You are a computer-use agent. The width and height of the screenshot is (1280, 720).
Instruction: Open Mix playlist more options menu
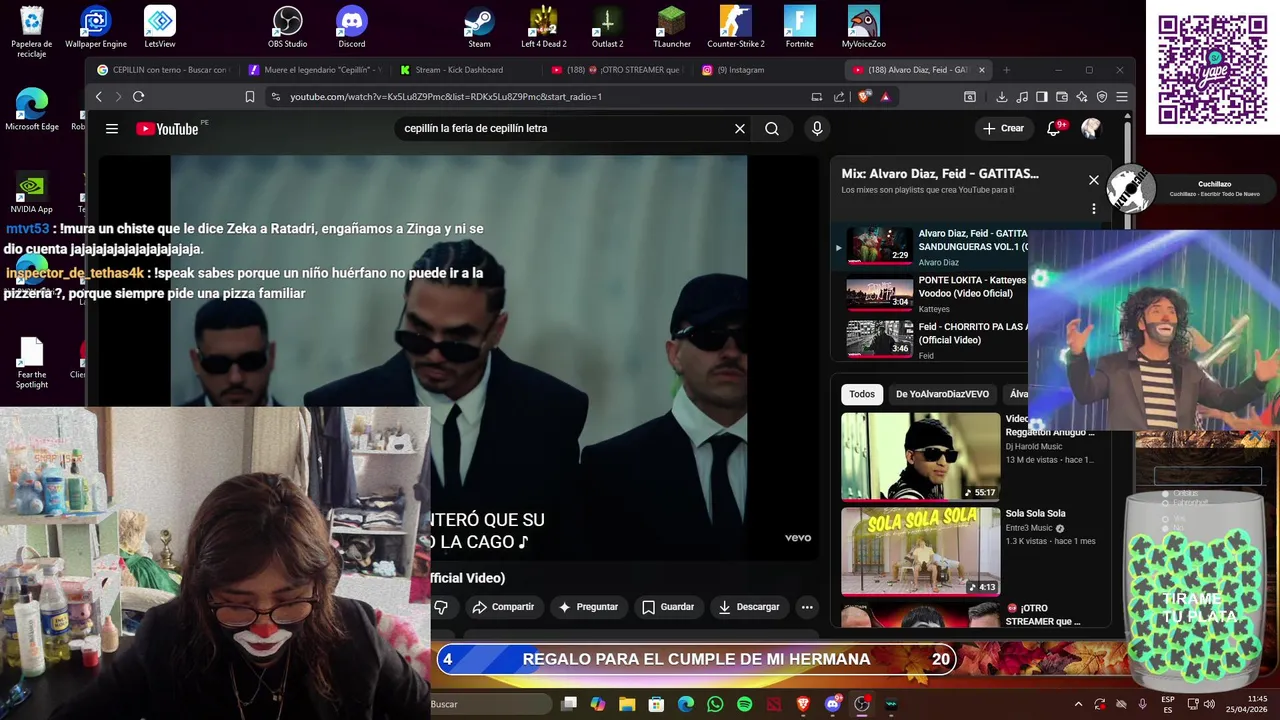click(1093, 209)
